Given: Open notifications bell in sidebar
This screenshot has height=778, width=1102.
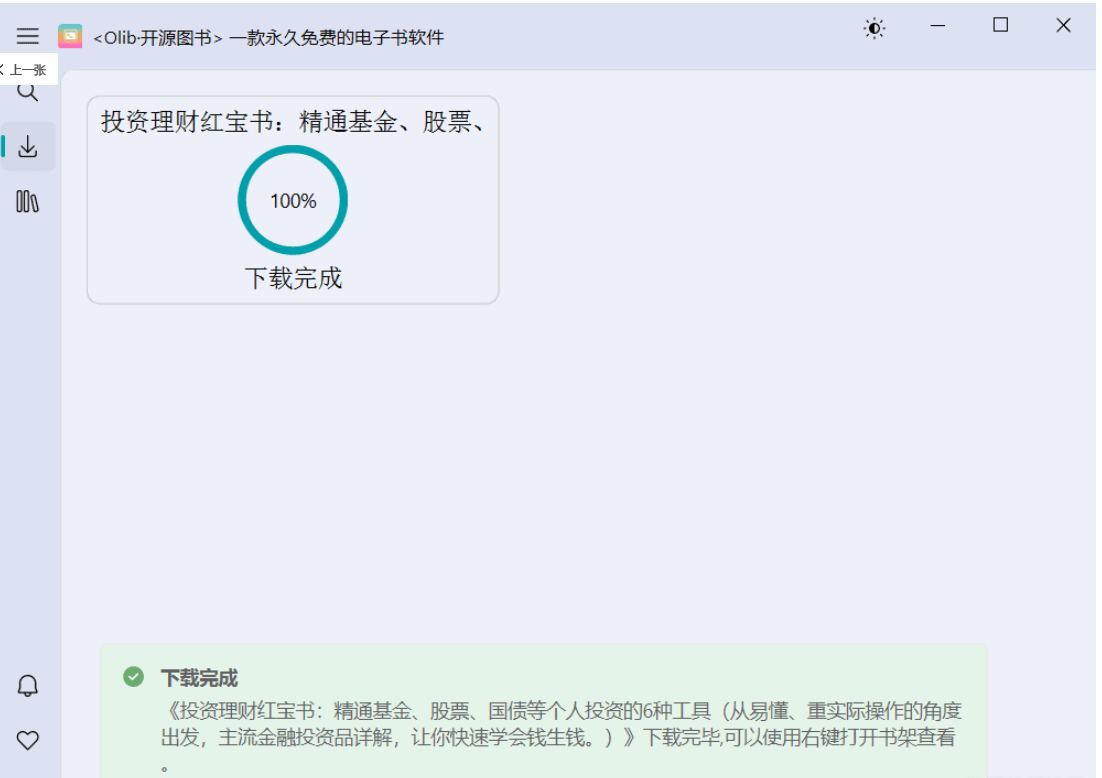Looking at the screenshot, I should click(27, 685).
